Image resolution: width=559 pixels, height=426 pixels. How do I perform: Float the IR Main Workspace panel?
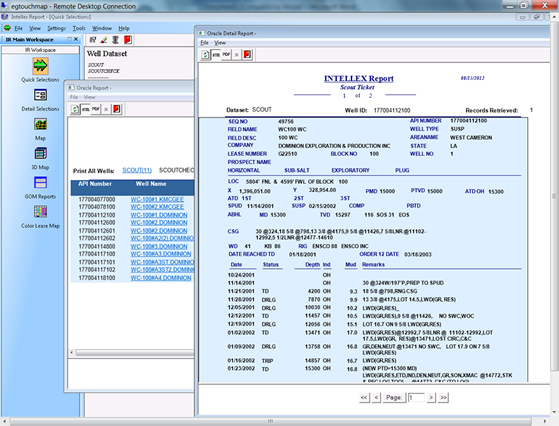click(70, 39)
